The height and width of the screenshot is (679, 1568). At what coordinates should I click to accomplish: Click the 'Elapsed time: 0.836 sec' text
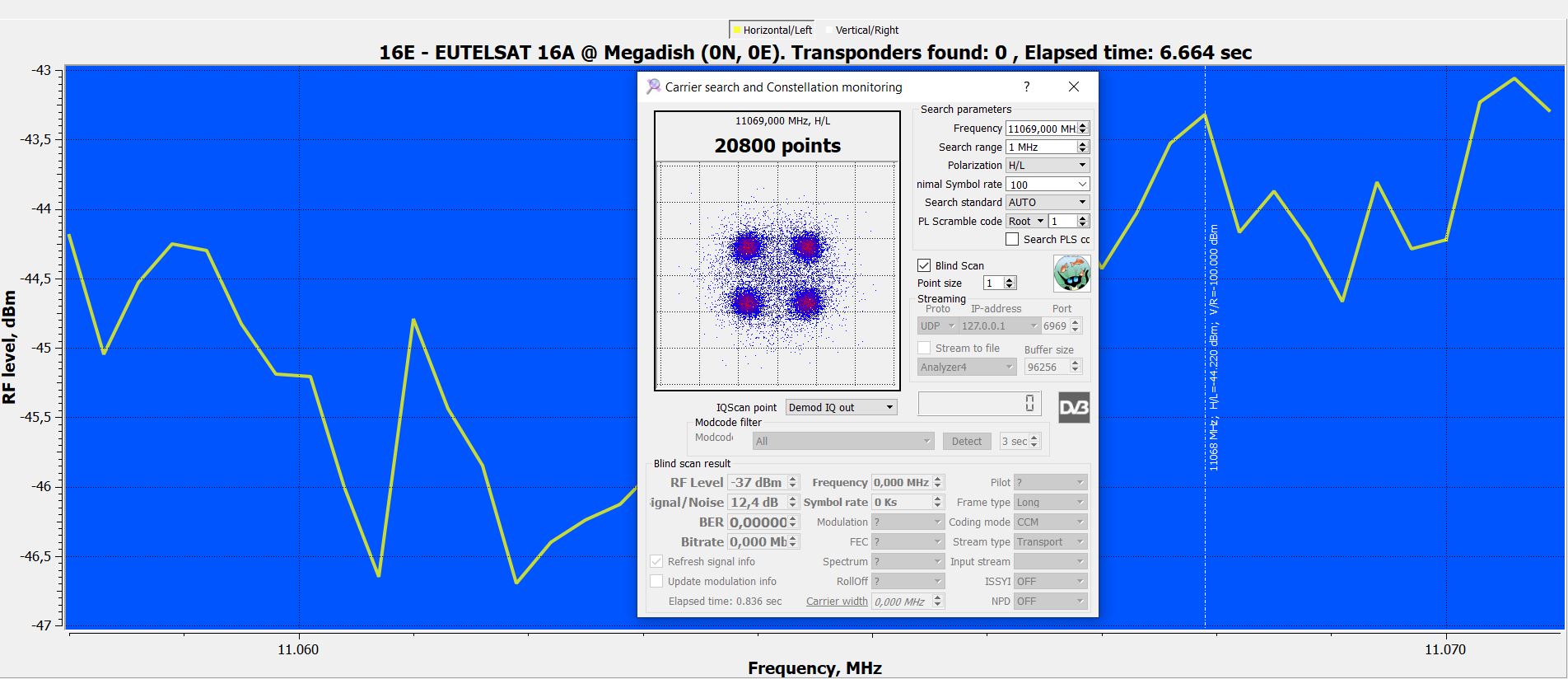tap(726, 601)
